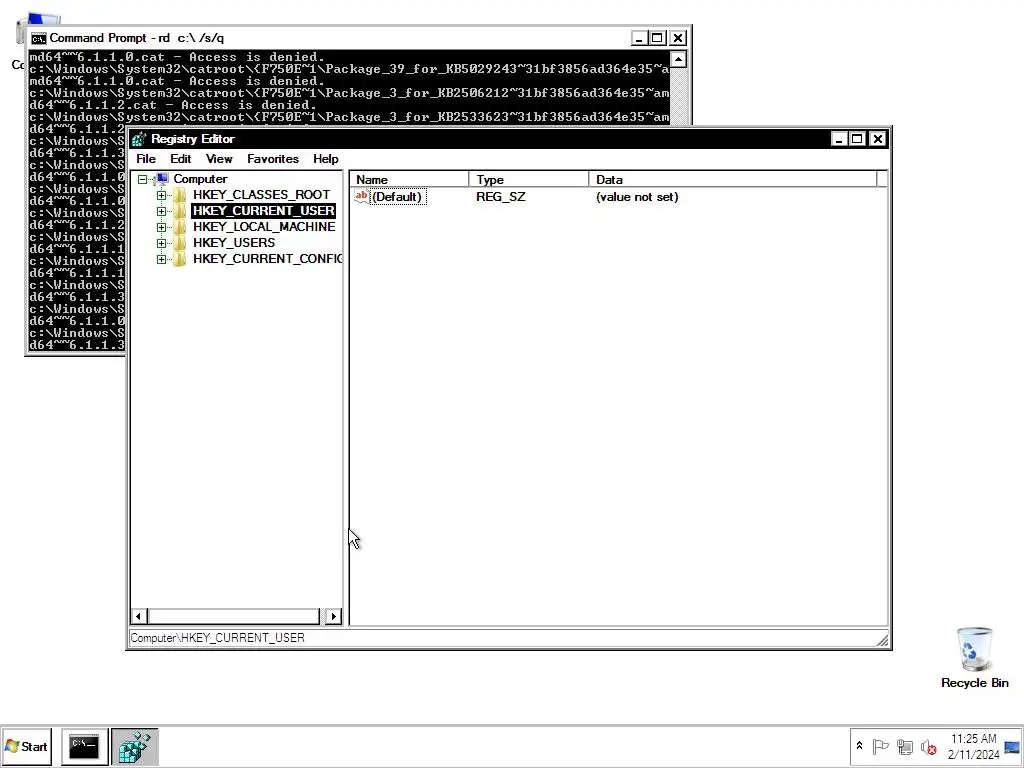This screenshot has width=1024, height=768.
Task: Click the taskbar clock showing 11:25 AM
Action: click(973, 746)
